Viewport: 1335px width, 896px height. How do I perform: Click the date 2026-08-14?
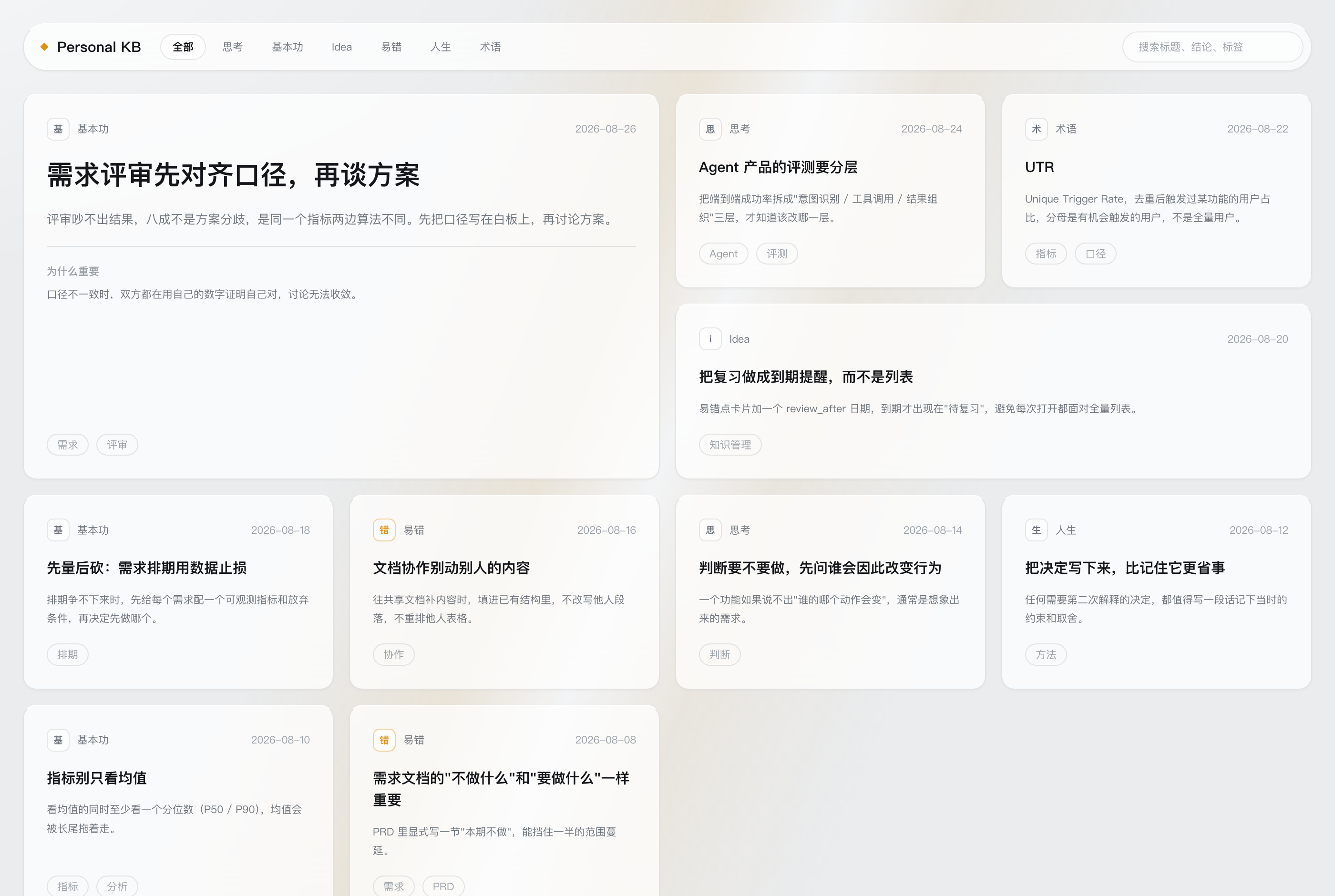933,530
